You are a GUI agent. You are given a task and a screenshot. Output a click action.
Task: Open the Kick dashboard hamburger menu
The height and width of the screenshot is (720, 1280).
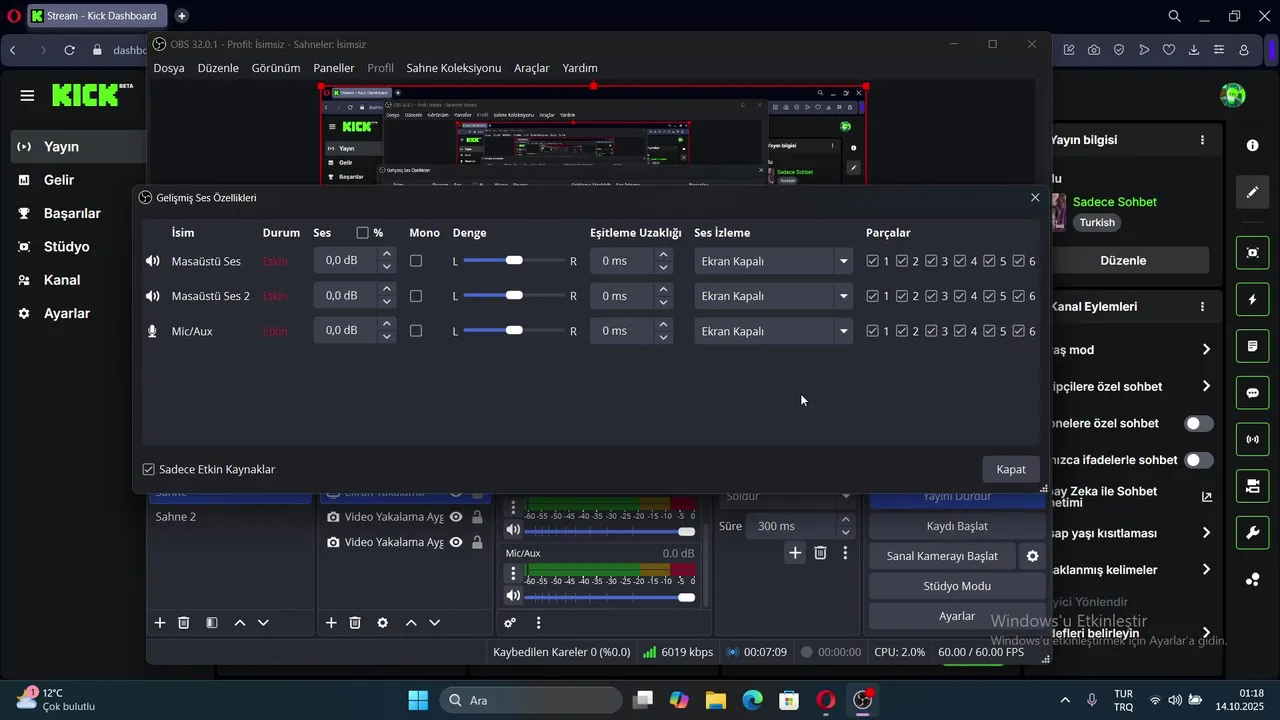coord(27,96)
